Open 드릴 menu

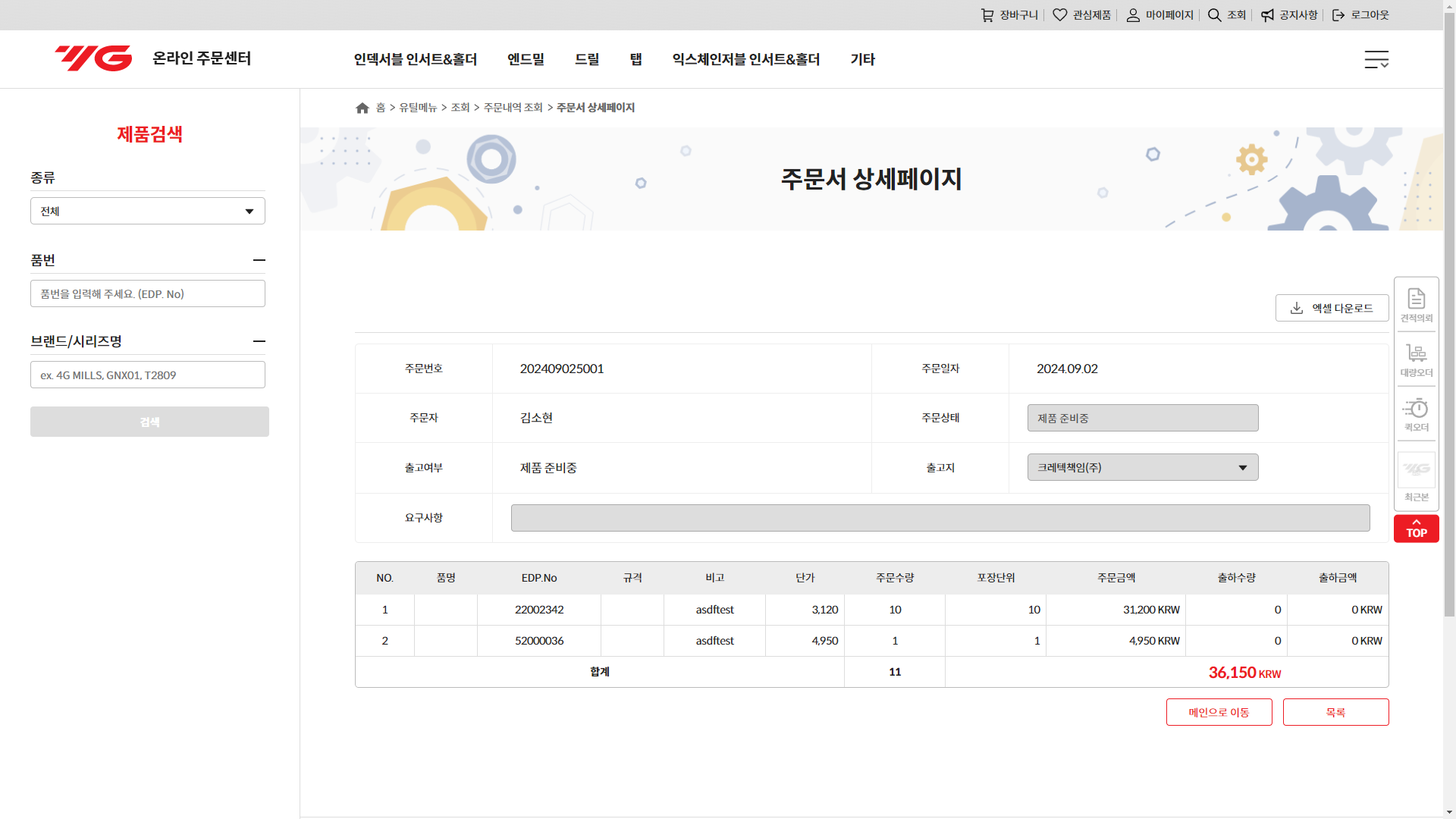586,59
